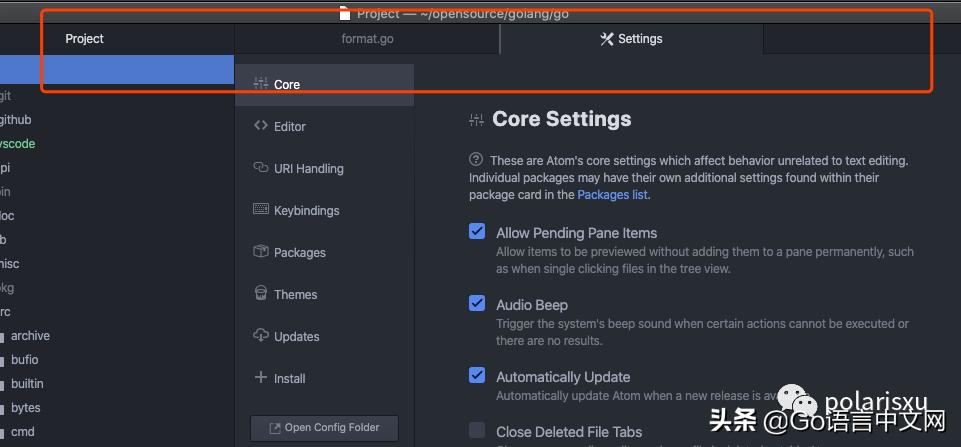Follow the Packages list link

tap(612, 195)
